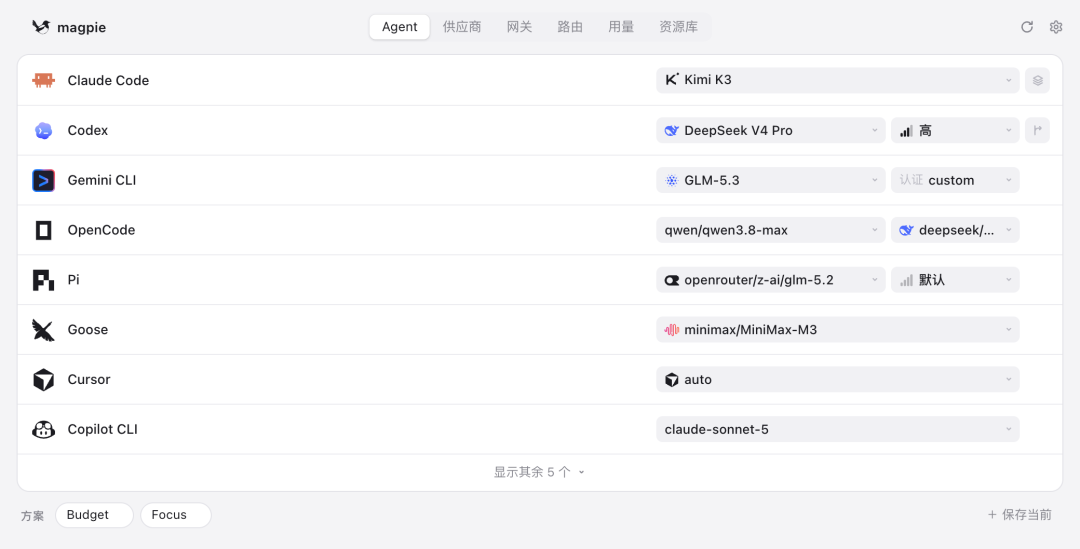The height and width of the screenshot is (549, 1080).
Task: Apply the Budget preset
Action: click(x=94, y=515)
